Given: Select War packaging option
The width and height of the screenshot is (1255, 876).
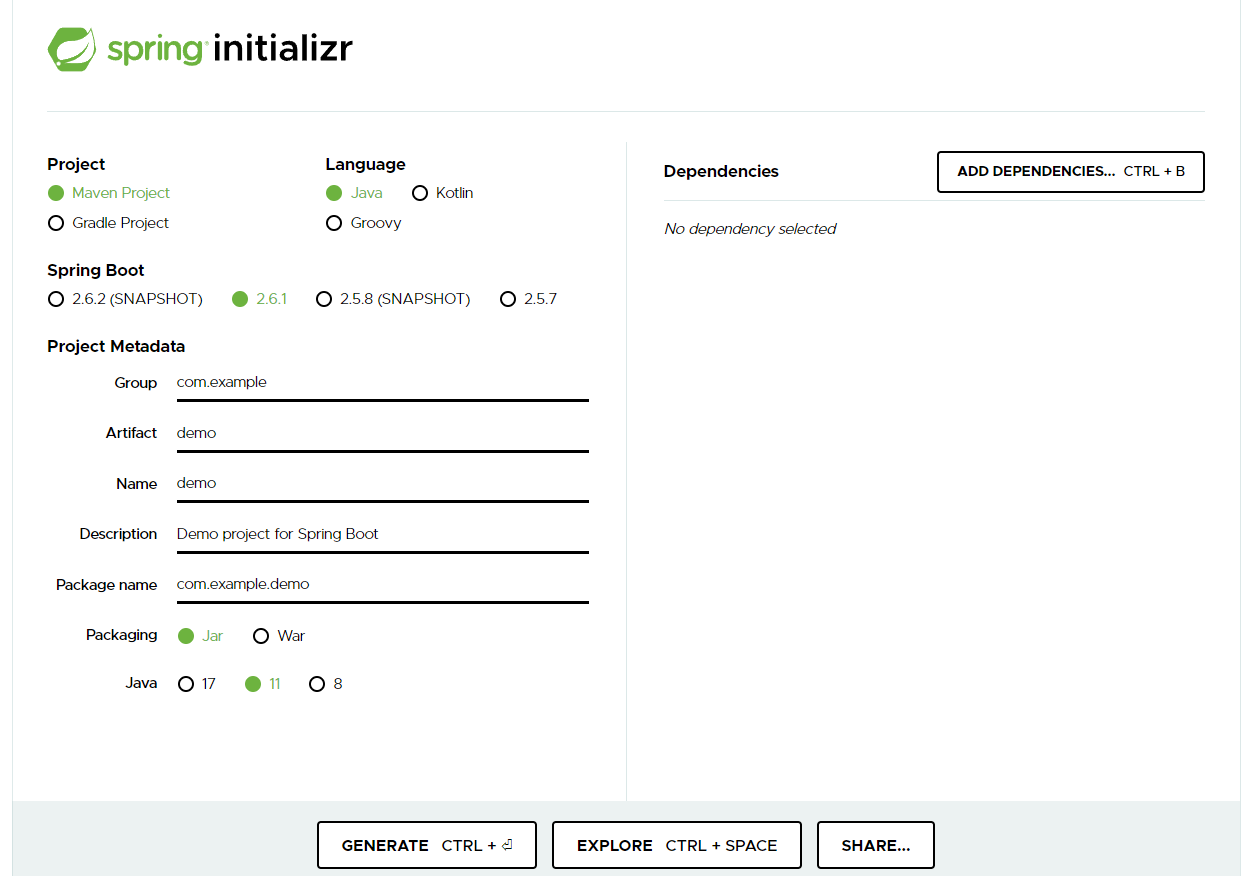Looking at the screenshot, I should tap(279, 636).
